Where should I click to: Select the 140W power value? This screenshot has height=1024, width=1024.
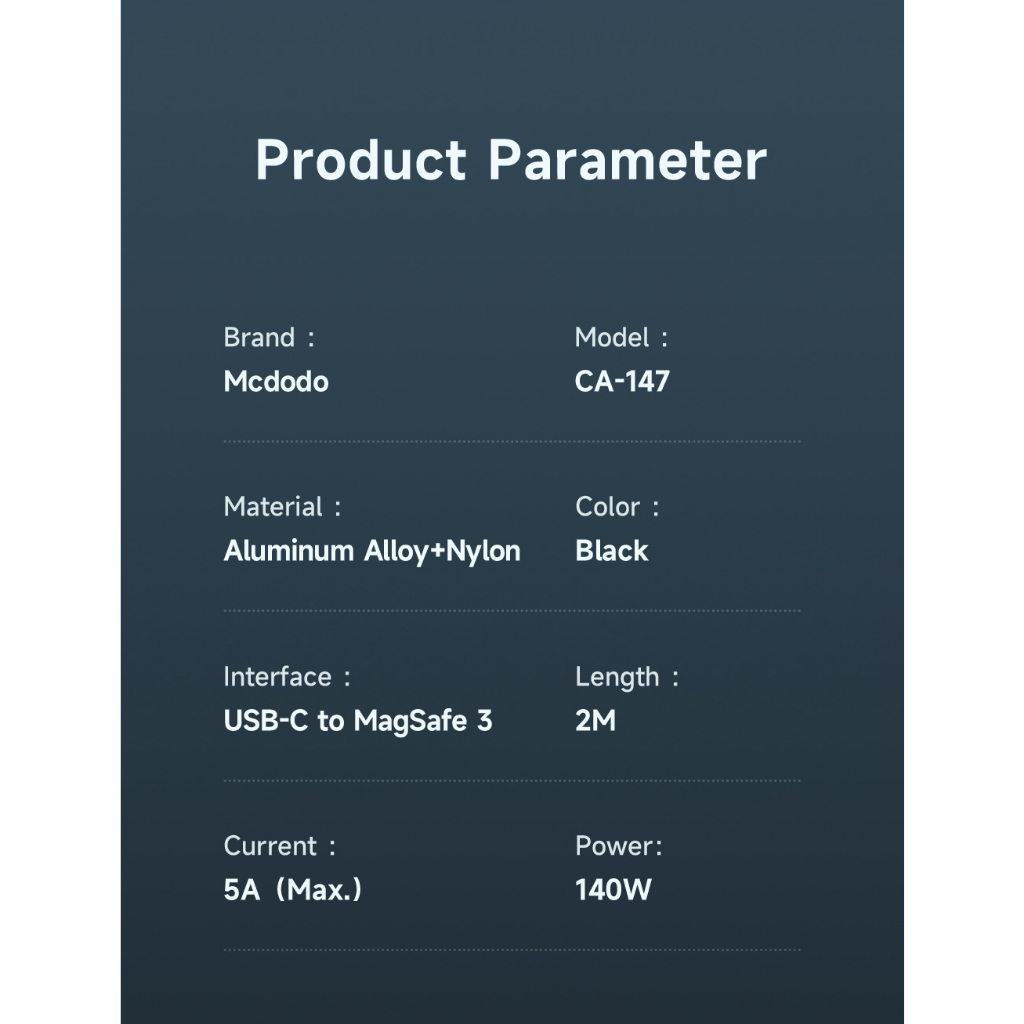(613, 890)
